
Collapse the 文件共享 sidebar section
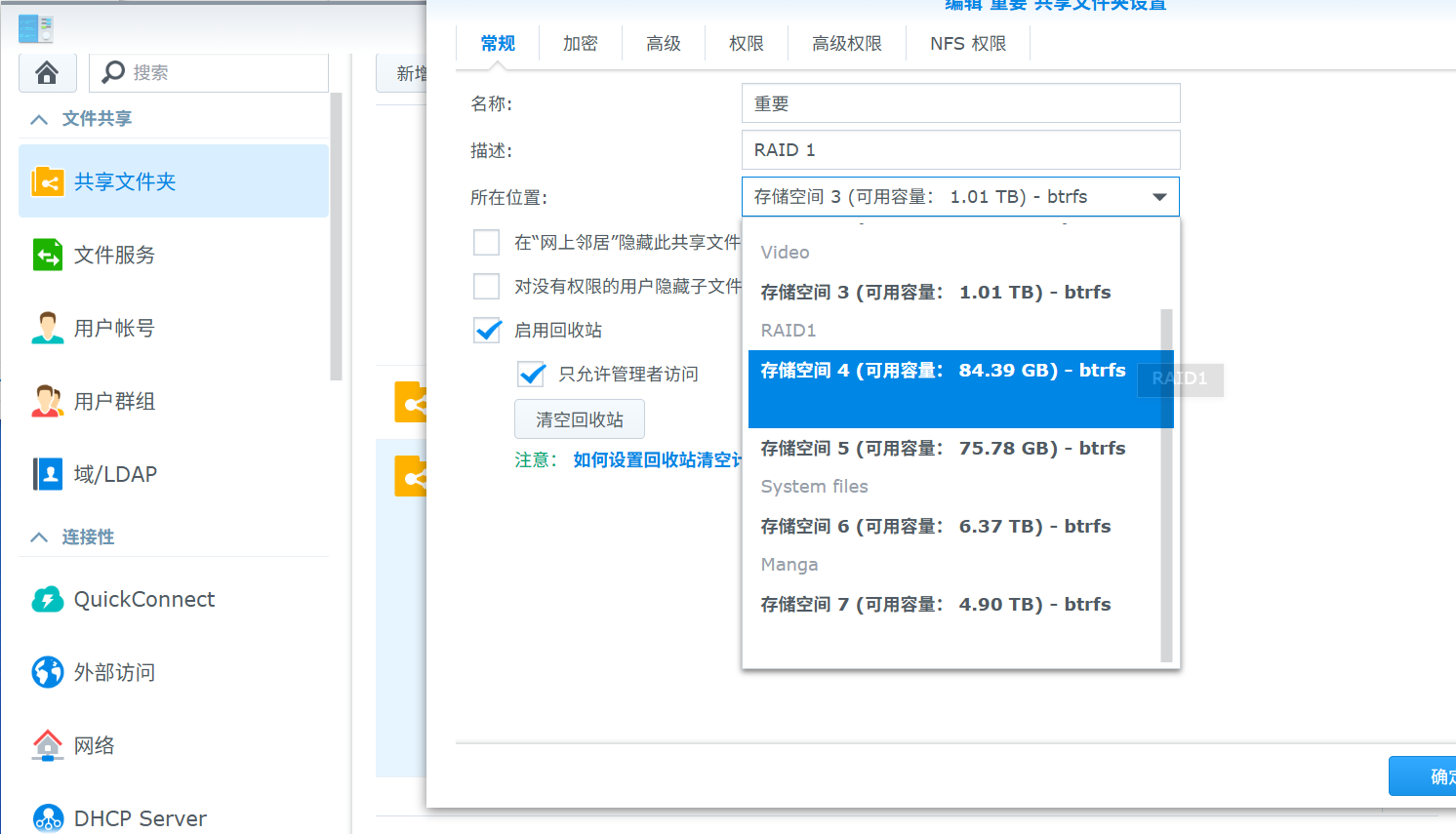[x=39, y=119]
